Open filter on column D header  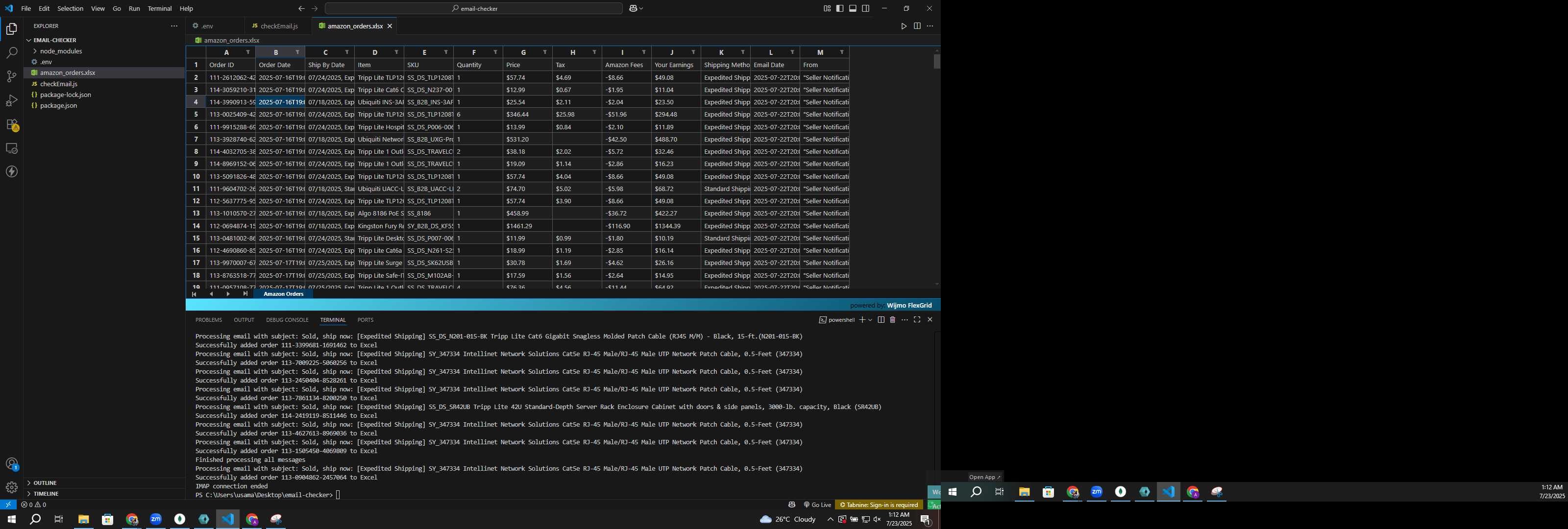396,52
